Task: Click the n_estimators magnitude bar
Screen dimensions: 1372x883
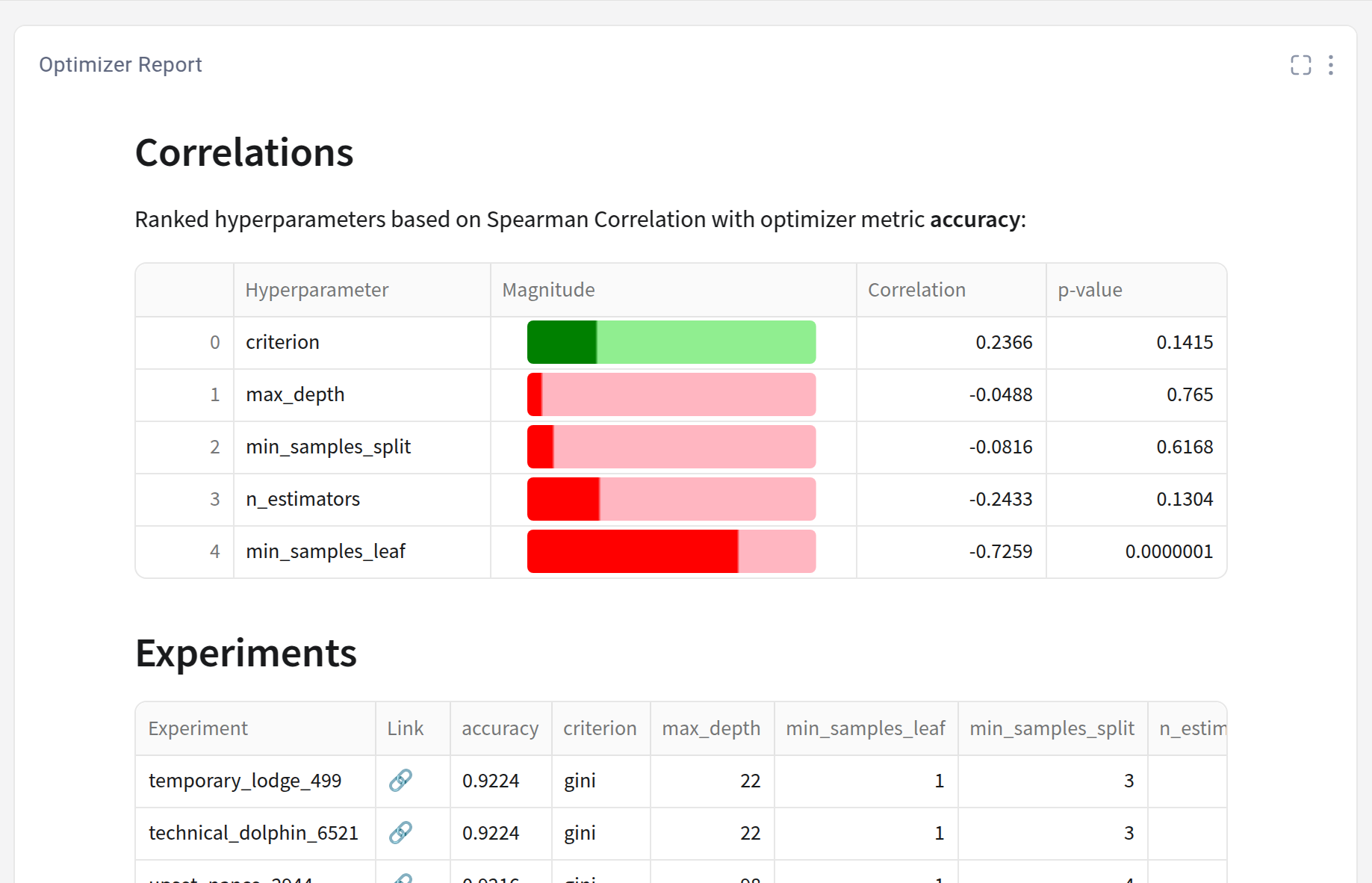Action: coord(564,499)
